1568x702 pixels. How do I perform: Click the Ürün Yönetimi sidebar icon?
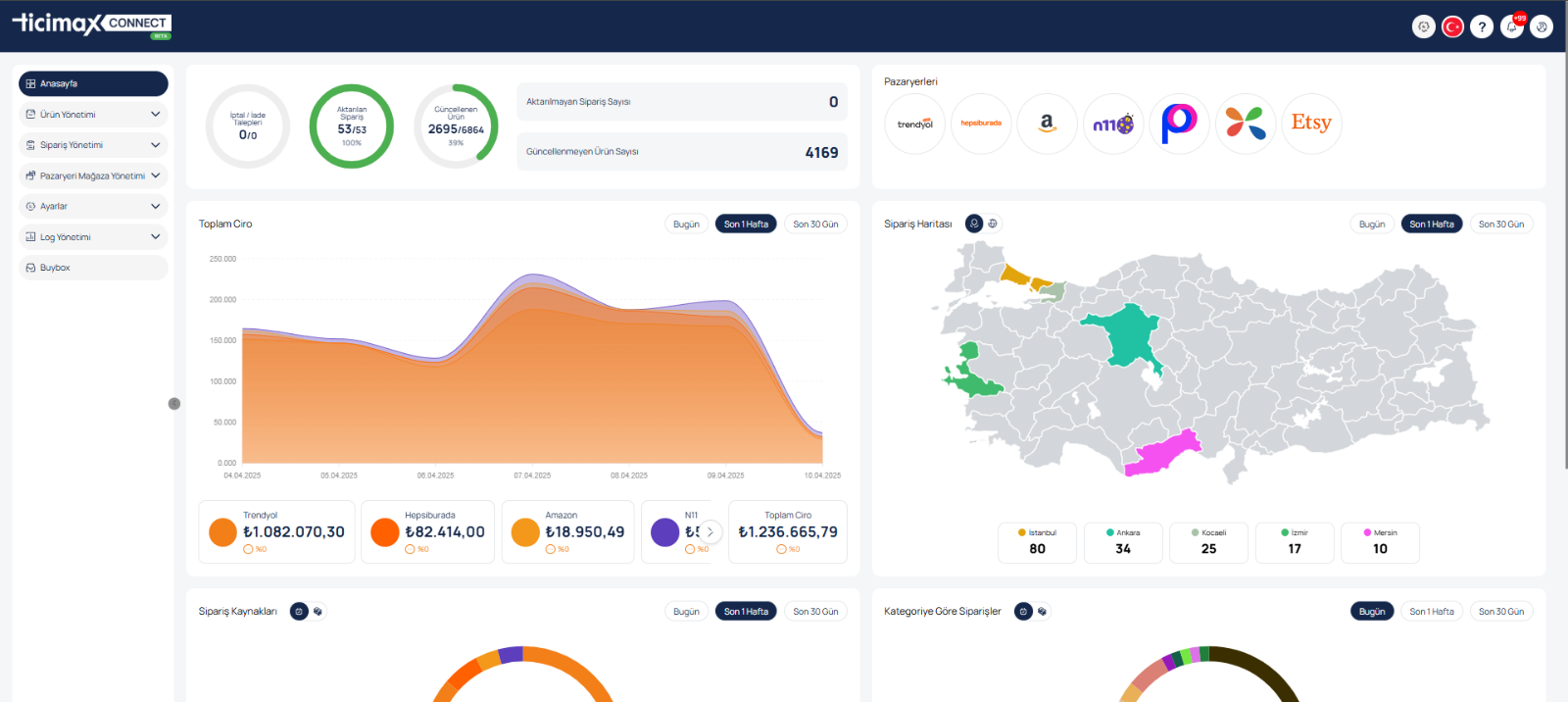coord(30,115)
